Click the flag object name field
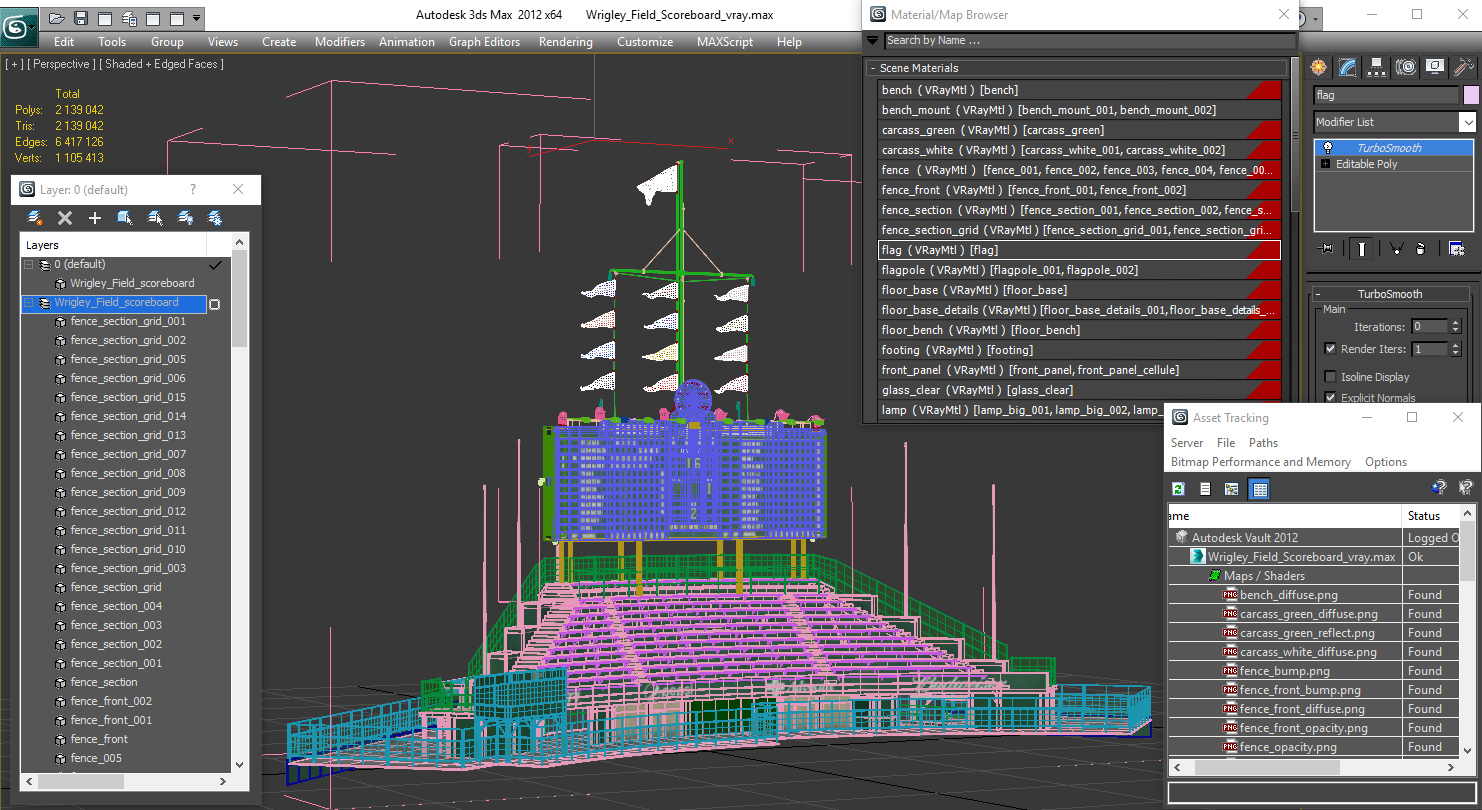Screen dimensions: 1482x810 point(1386,95)
